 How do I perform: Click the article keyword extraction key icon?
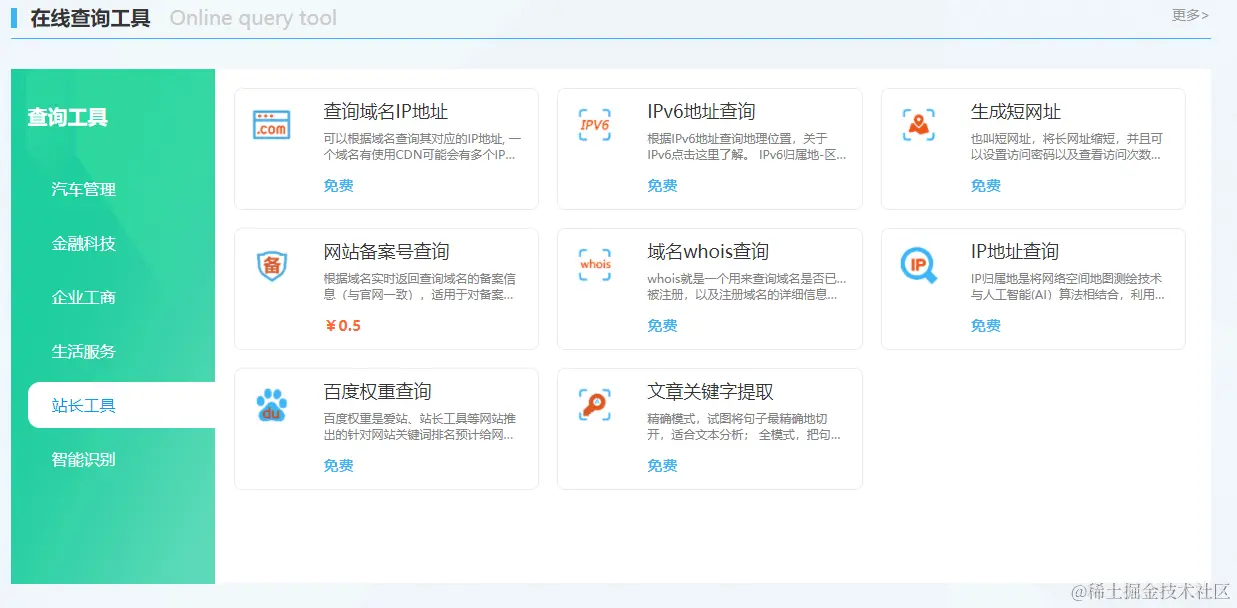[x=595, y=405]
